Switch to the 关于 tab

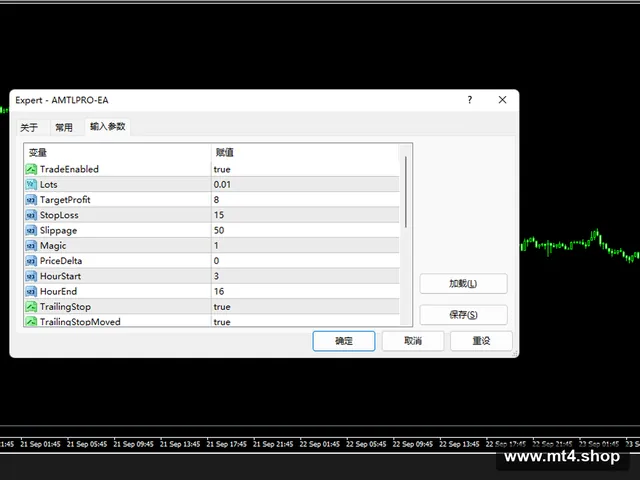(29, 127)
